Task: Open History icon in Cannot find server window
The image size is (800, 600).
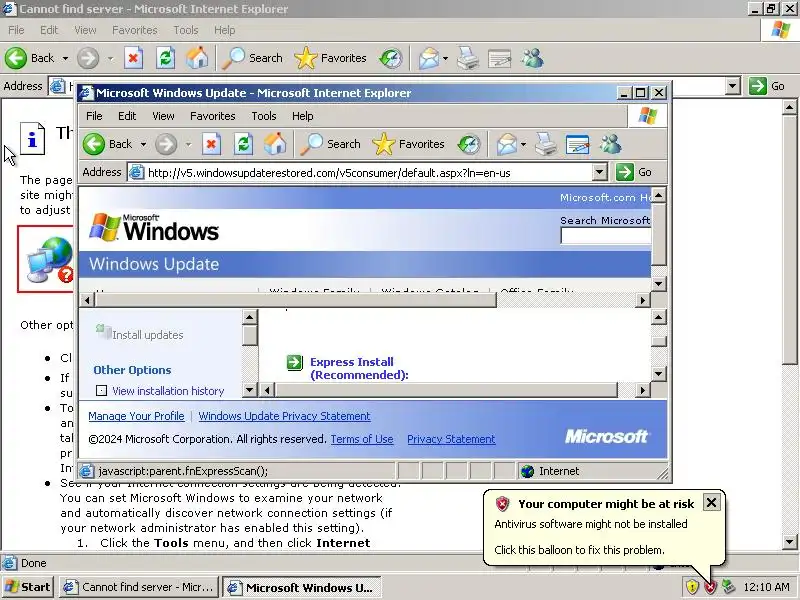Action: (x=391, y=58)
